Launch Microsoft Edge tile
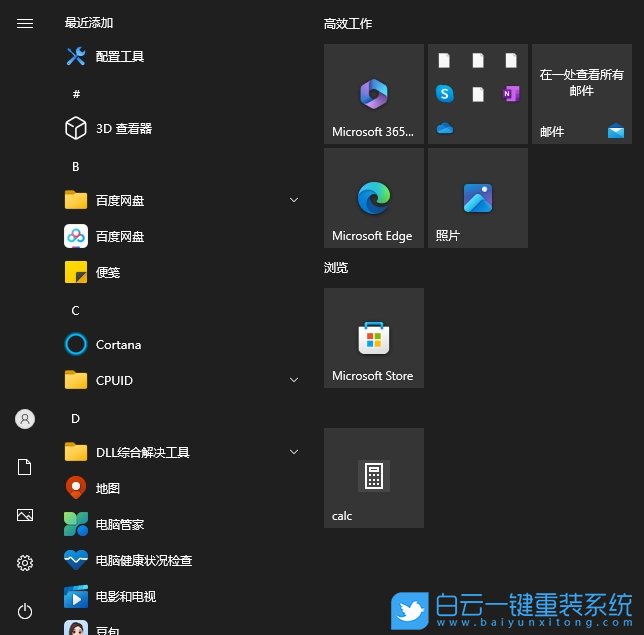The image size is (644, 635). pos(374,198)
